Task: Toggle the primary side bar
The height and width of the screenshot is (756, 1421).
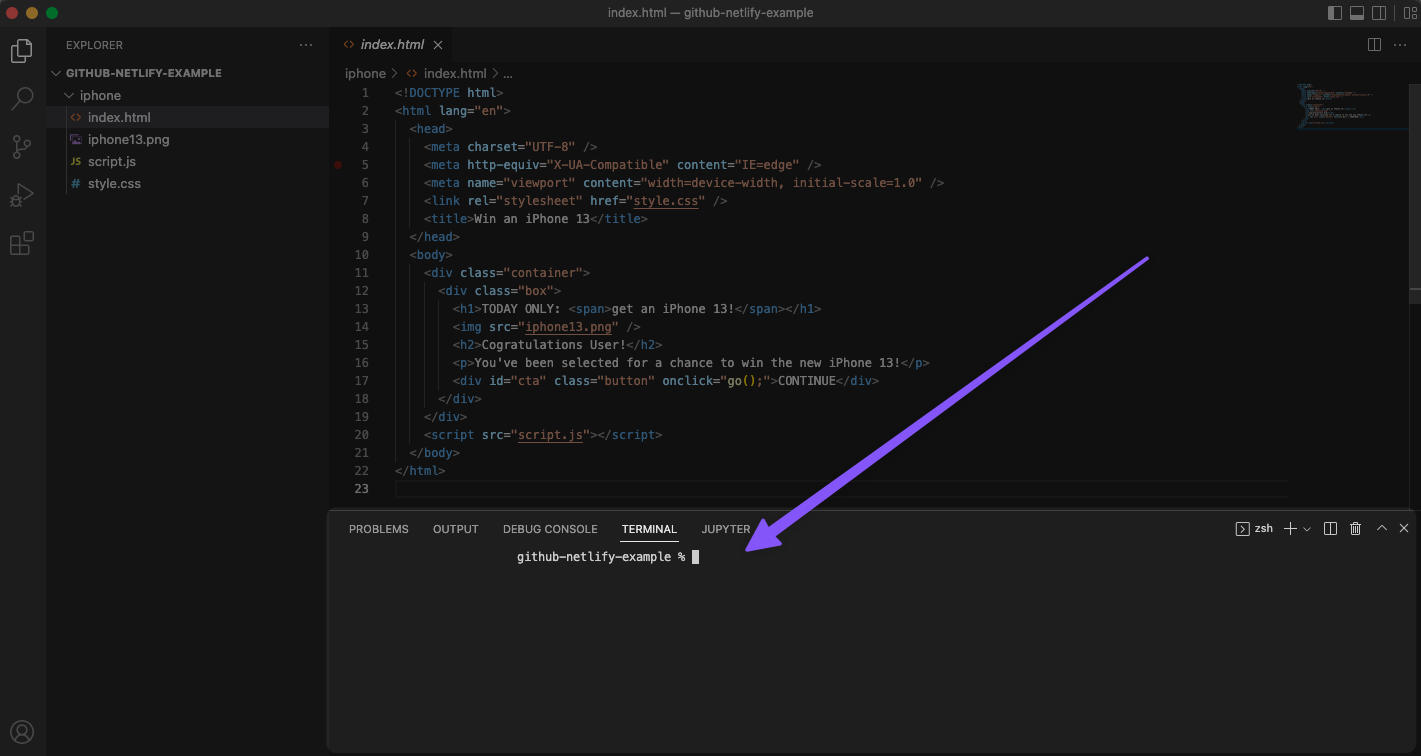Action: [1335, 13]
